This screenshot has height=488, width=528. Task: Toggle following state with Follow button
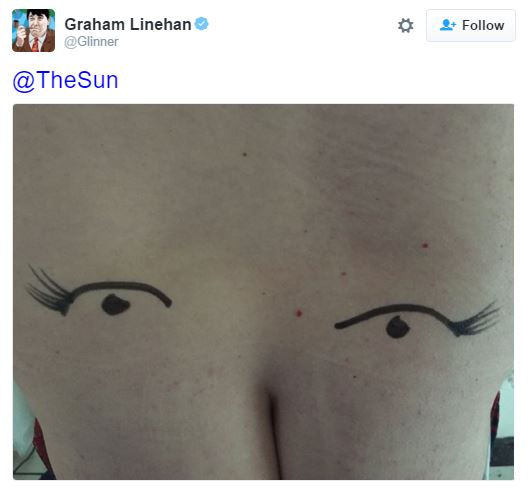click(470, 26)
